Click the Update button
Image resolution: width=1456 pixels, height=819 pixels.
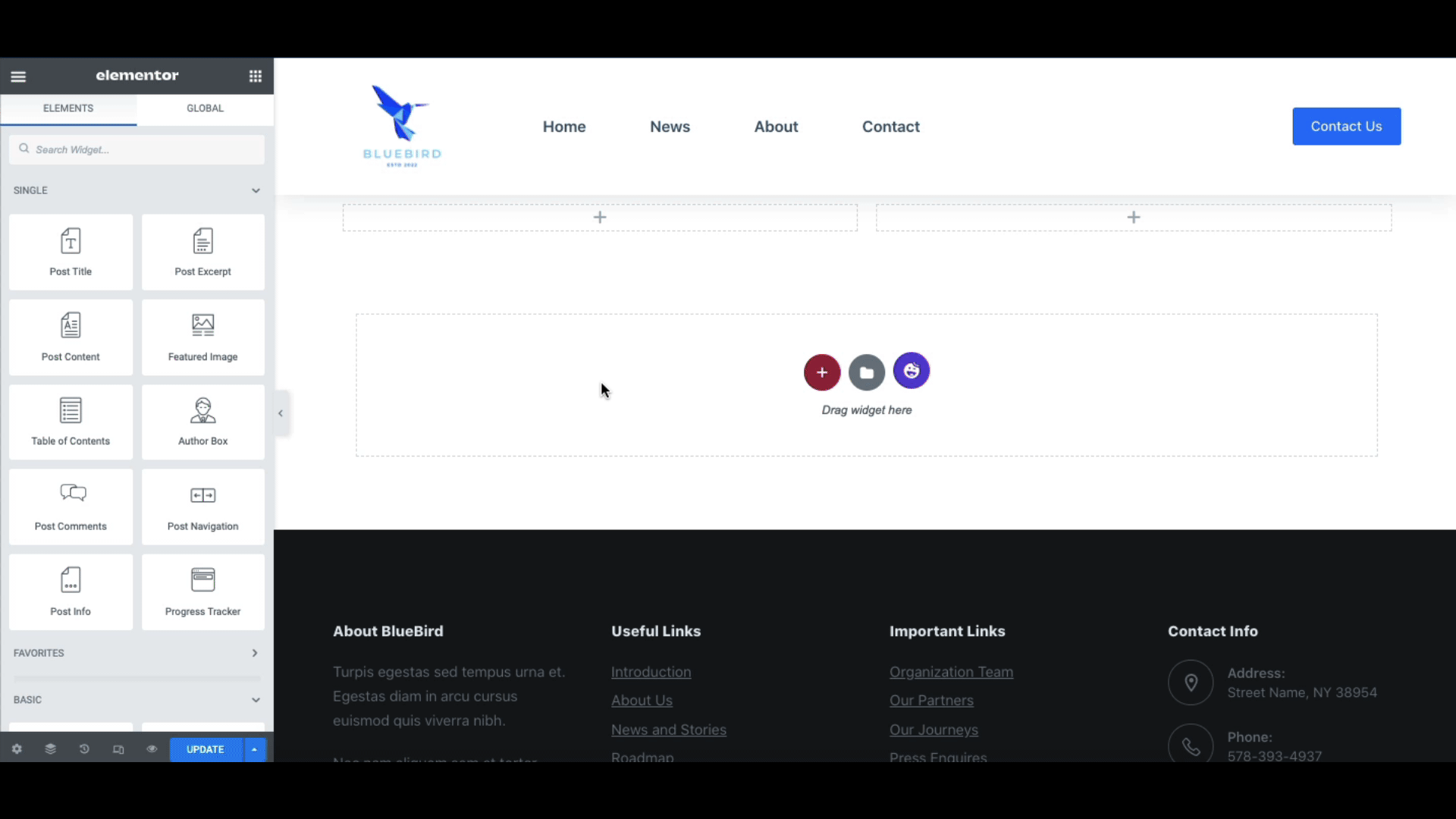click(205, 749)
